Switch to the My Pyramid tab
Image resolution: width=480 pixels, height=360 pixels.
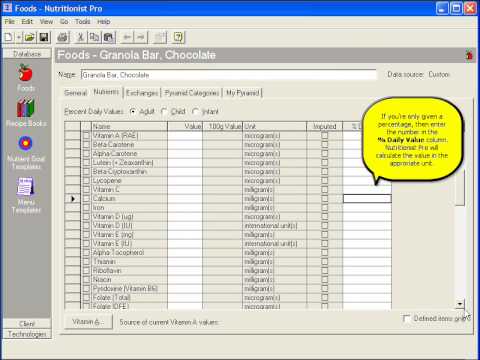tap(242, 93)
